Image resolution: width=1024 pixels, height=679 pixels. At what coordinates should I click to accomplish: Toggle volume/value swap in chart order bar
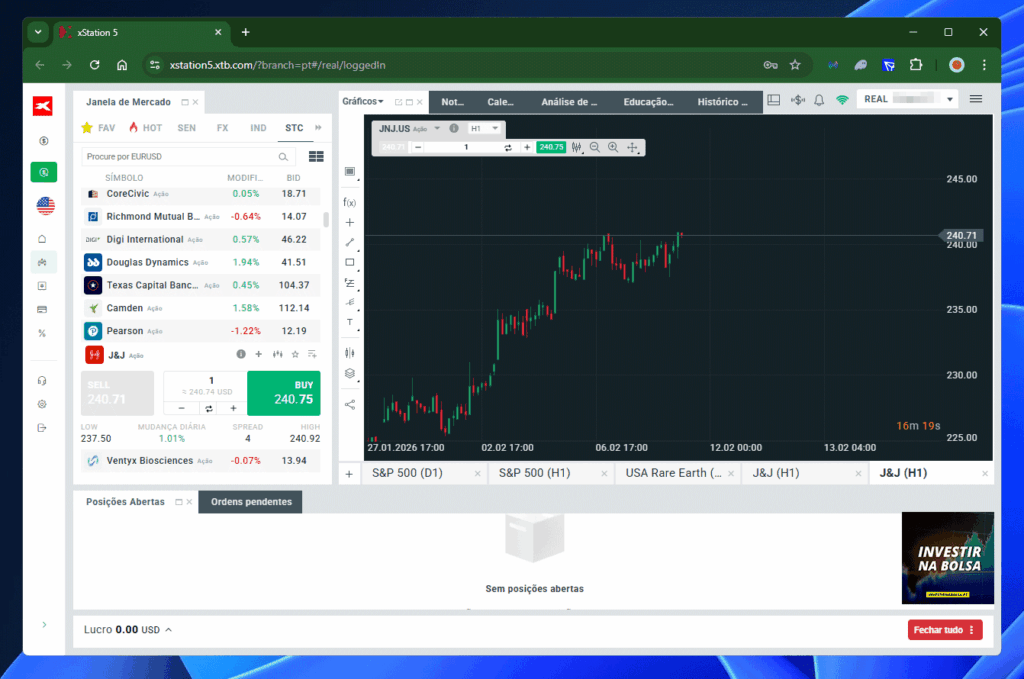(508, 148)
